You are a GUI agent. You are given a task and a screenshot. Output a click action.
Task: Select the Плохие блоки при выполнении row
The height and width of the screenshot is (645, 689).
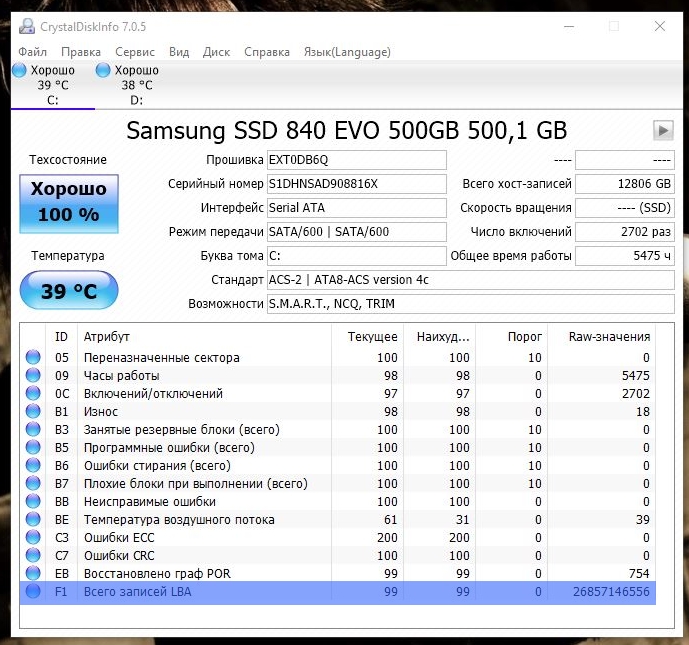[337, 483]
